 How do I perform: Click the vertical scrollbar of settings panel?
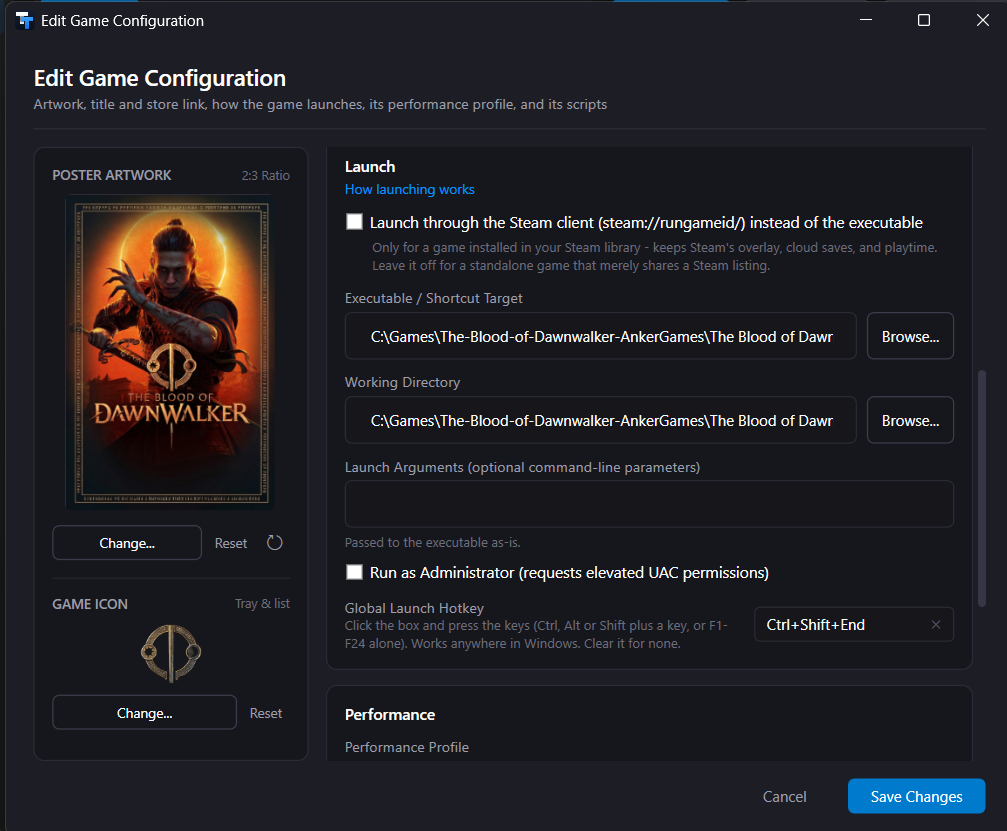[981, 488]
